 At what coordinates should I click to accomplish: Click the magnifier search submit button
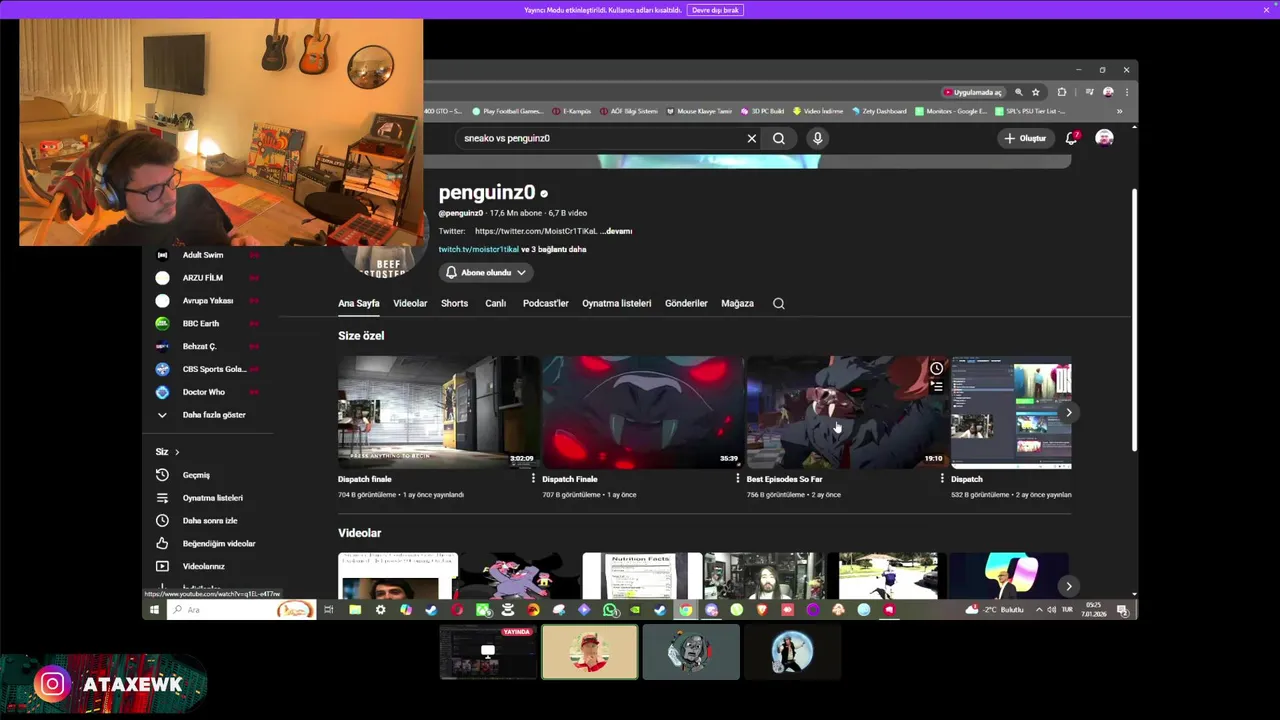(779, 138)
